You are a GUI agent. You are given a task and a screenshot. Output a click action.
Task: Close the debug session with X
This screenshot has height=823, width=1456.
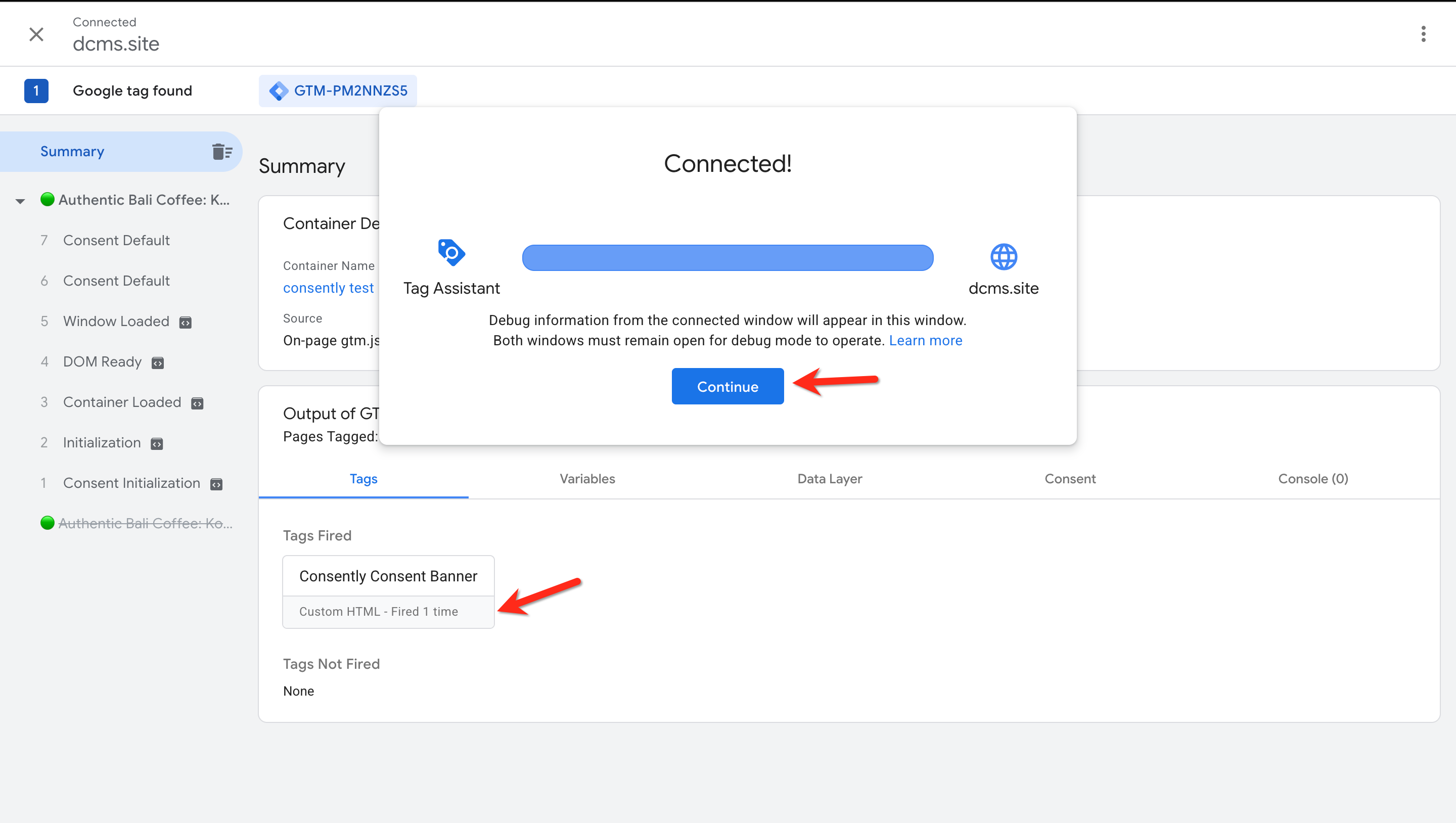(x=36, y=34)
